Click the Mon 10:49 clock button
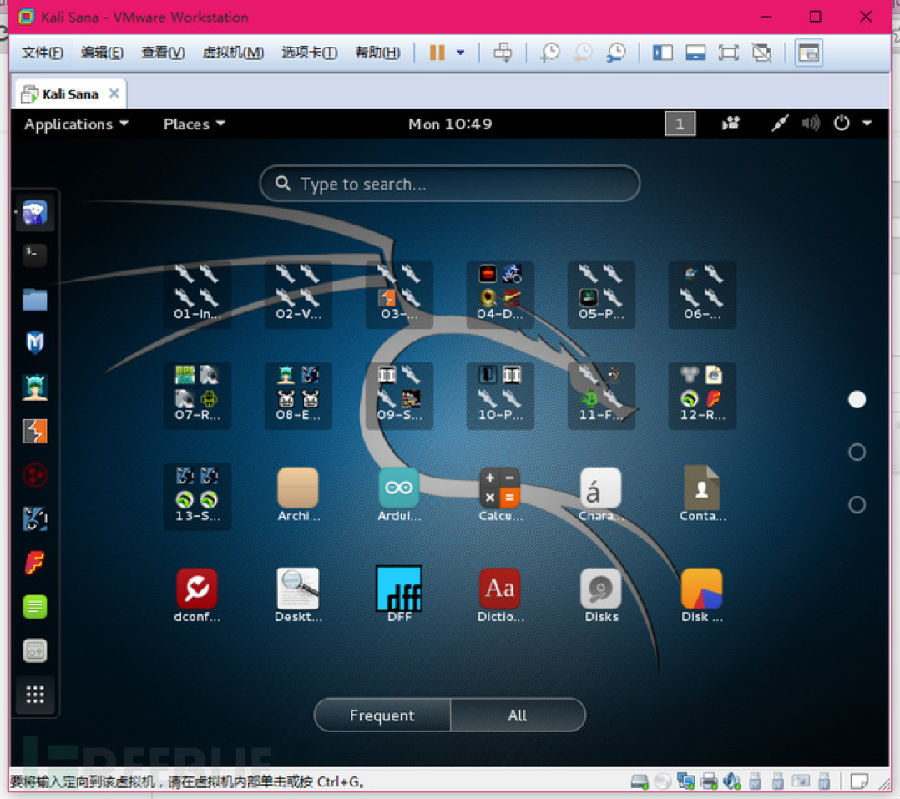The image size is (900, 799). pos(450,124)
